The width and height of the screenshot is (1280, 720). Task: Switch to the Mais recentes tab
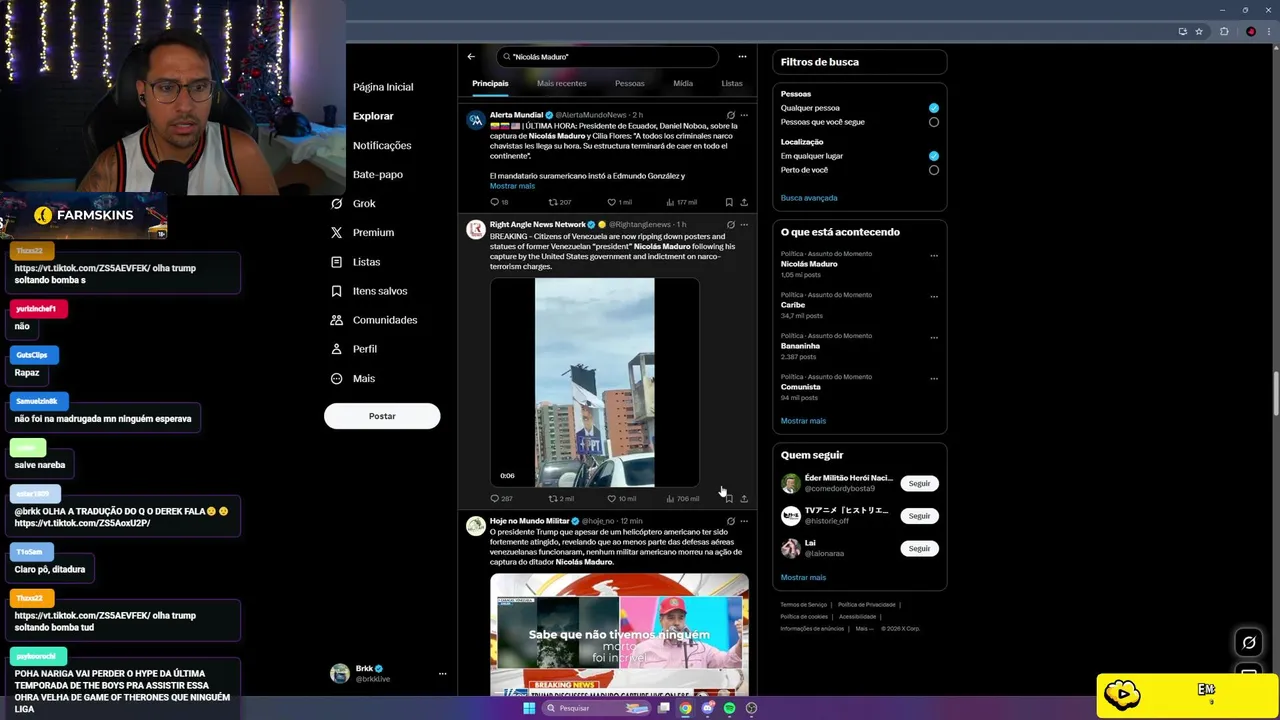[561, 83]
